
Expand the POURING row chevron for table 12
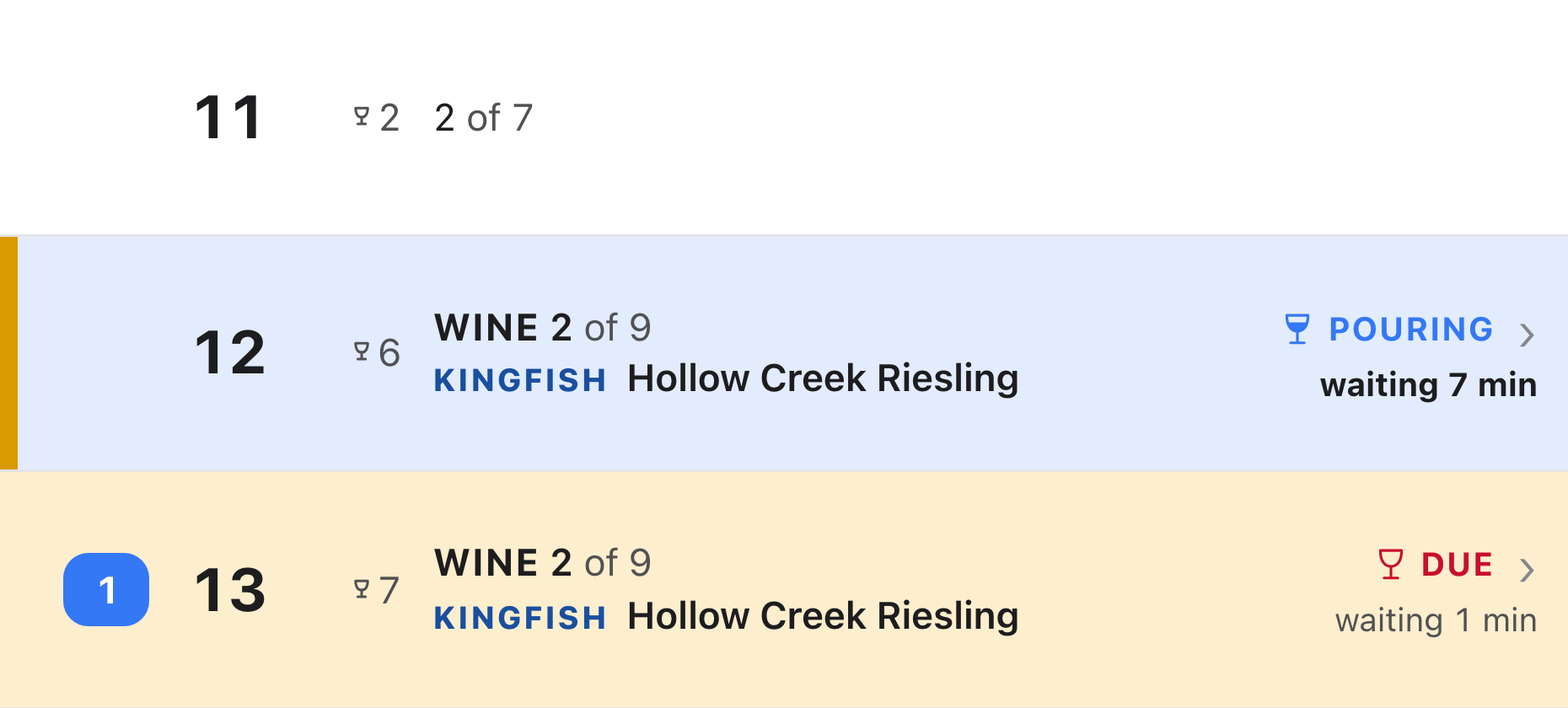[1527, 335]
